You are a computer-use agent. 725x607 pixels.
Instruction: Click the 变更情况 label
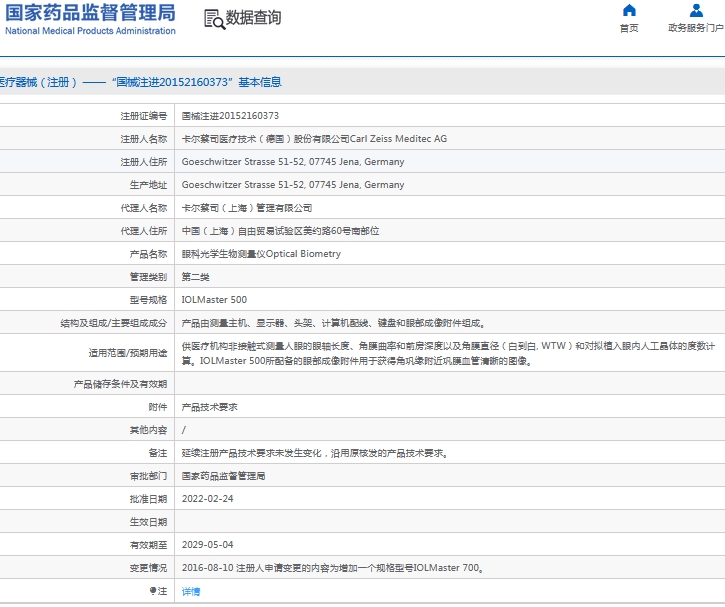[148, 568]
